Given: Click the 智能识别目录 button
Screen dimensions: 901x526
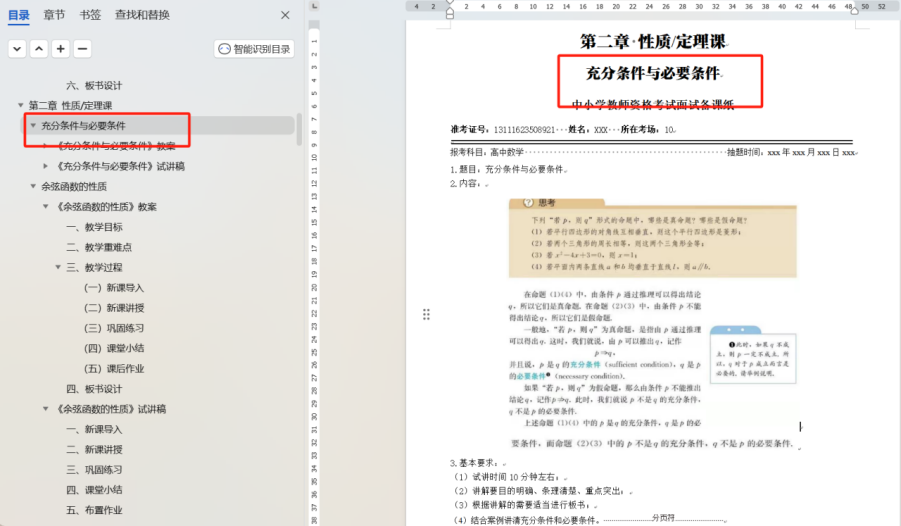Looking at the screenshot, I should 254,49.
